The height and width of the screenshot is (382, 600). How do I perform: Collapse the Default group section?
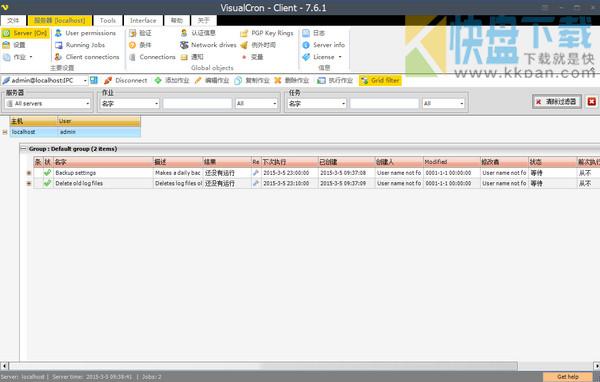(24, 149)
